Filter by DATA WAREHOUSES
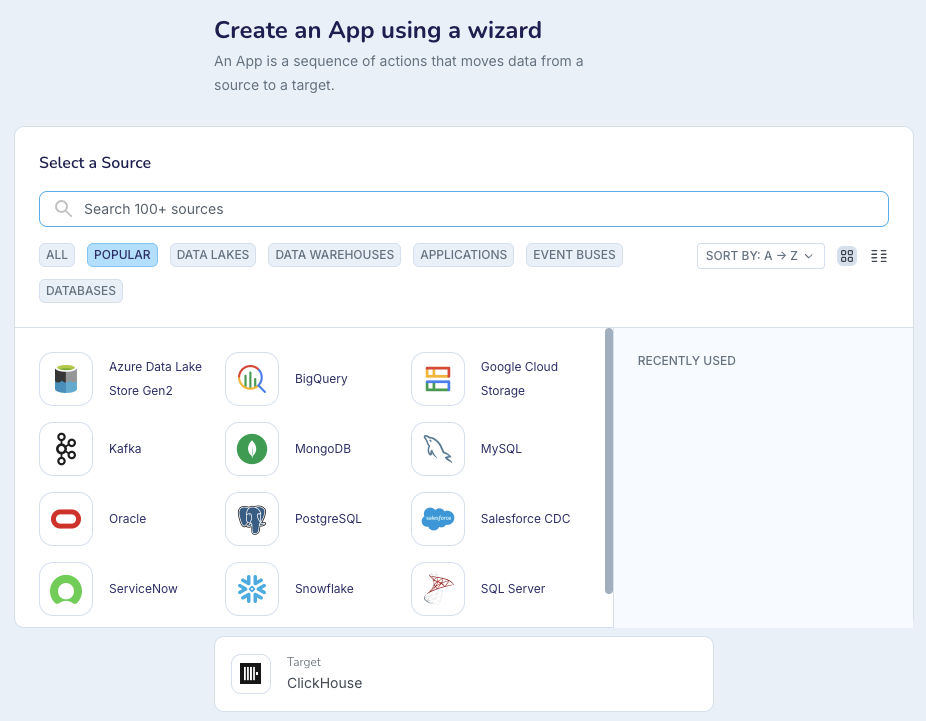Screen dimensions: 926x721 (x=334, y=255)
